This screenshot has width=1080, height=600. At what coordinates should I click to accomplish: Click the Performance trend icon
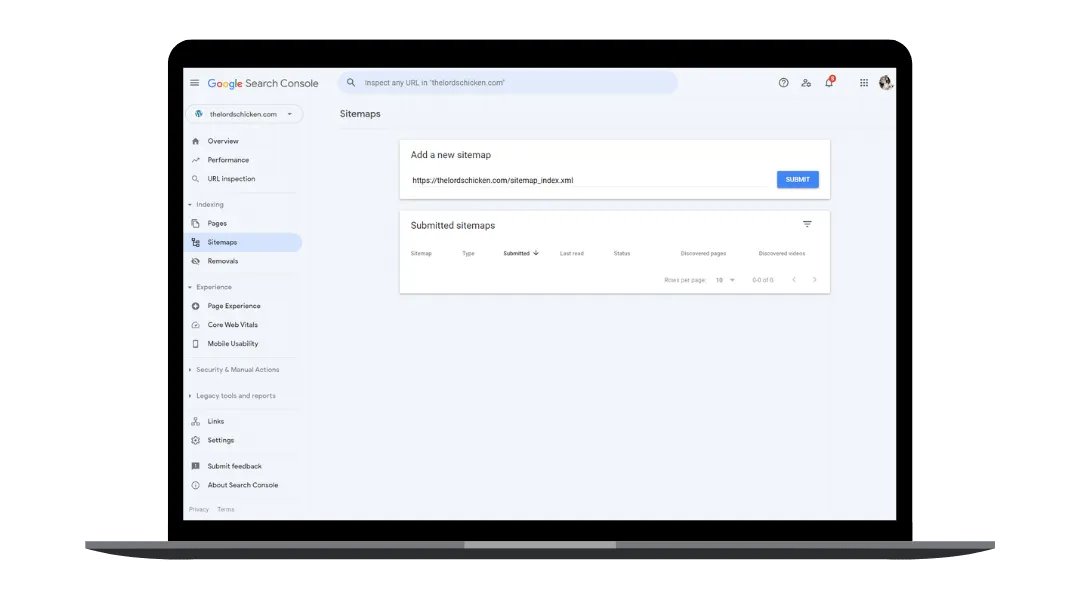(196, 160)
